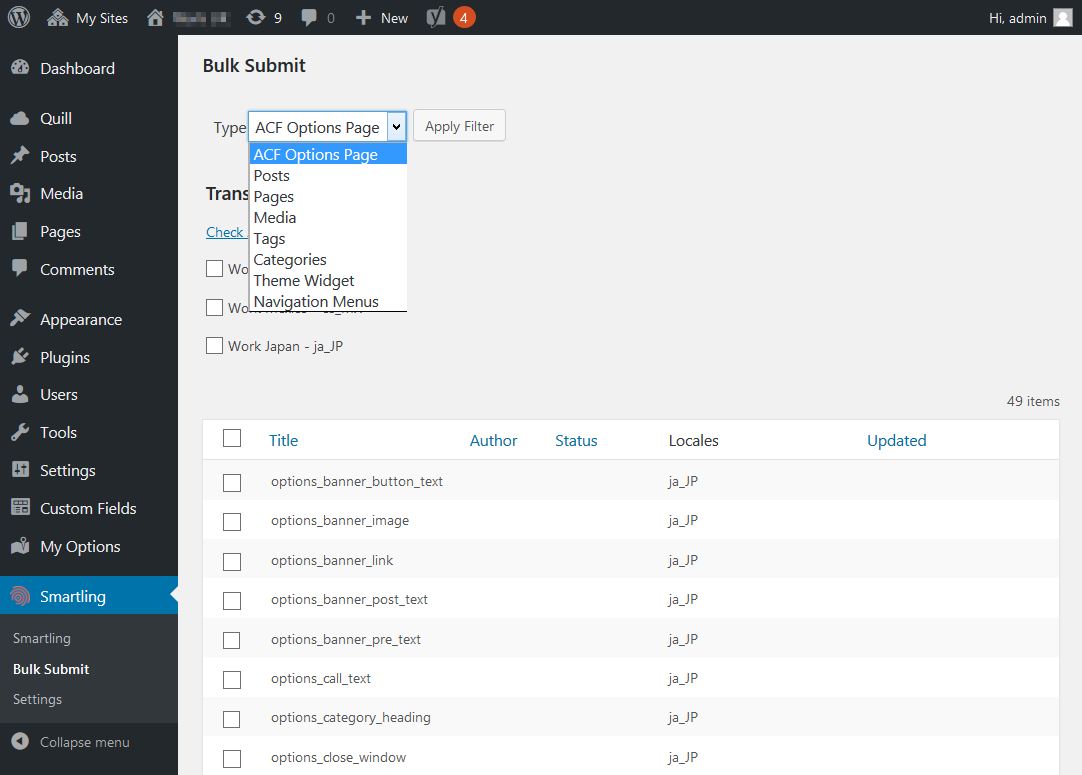Check the options_banner_image row checkbox
The image size is (1082, 775).
tap(232, 522)
